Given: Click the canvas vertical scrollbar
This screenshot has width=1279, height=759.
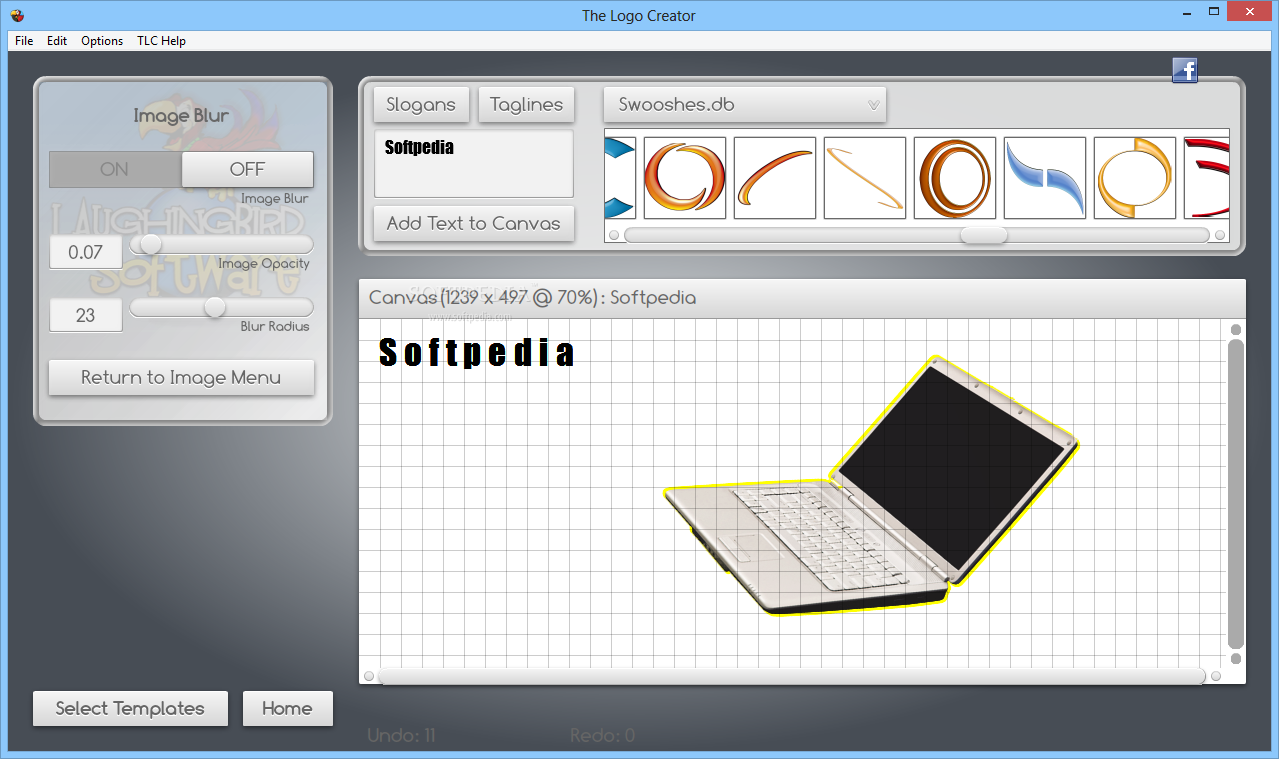Looking at the screenshot, I should (1236, 494).
